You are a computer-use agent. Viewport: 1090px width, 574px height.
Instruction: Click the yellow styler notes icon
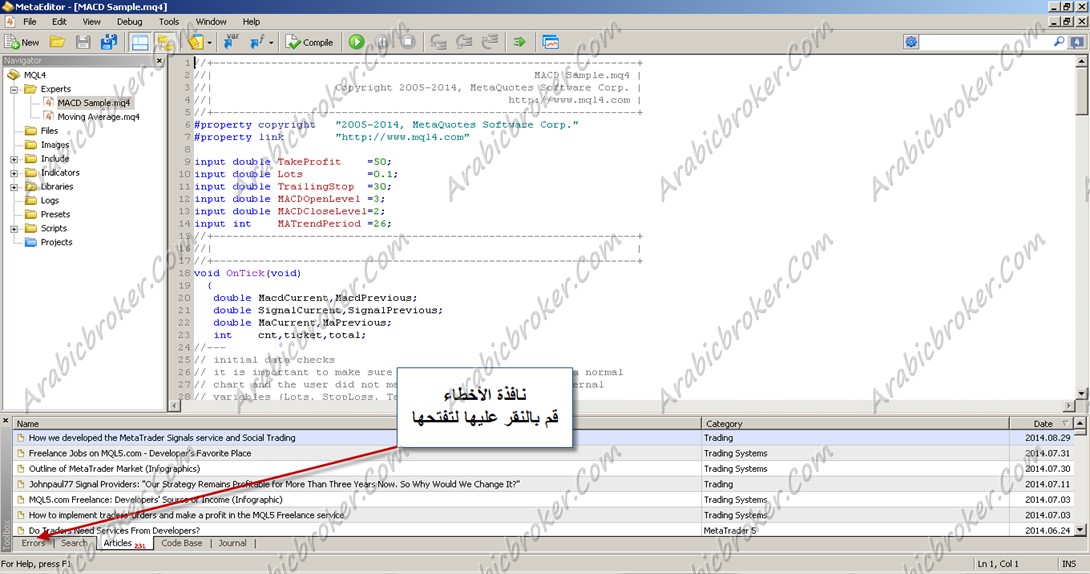(195, 42)
